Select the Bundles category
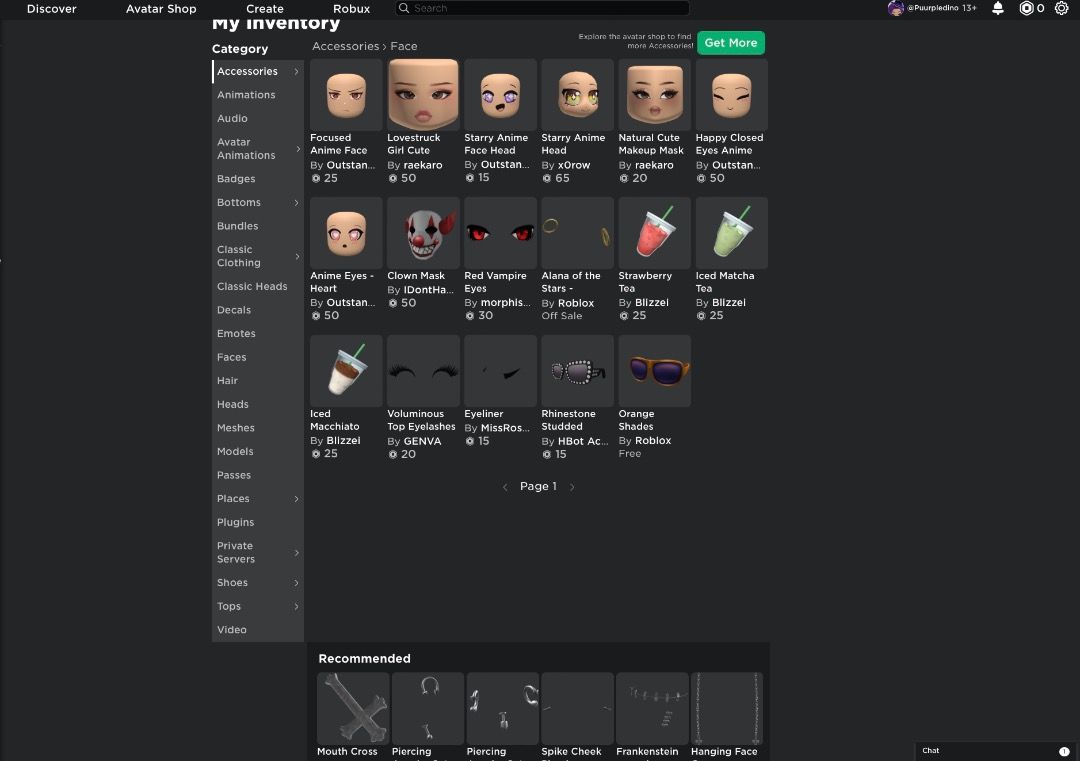This screenshot has width=1080, height=761. (x=238, y=226)
